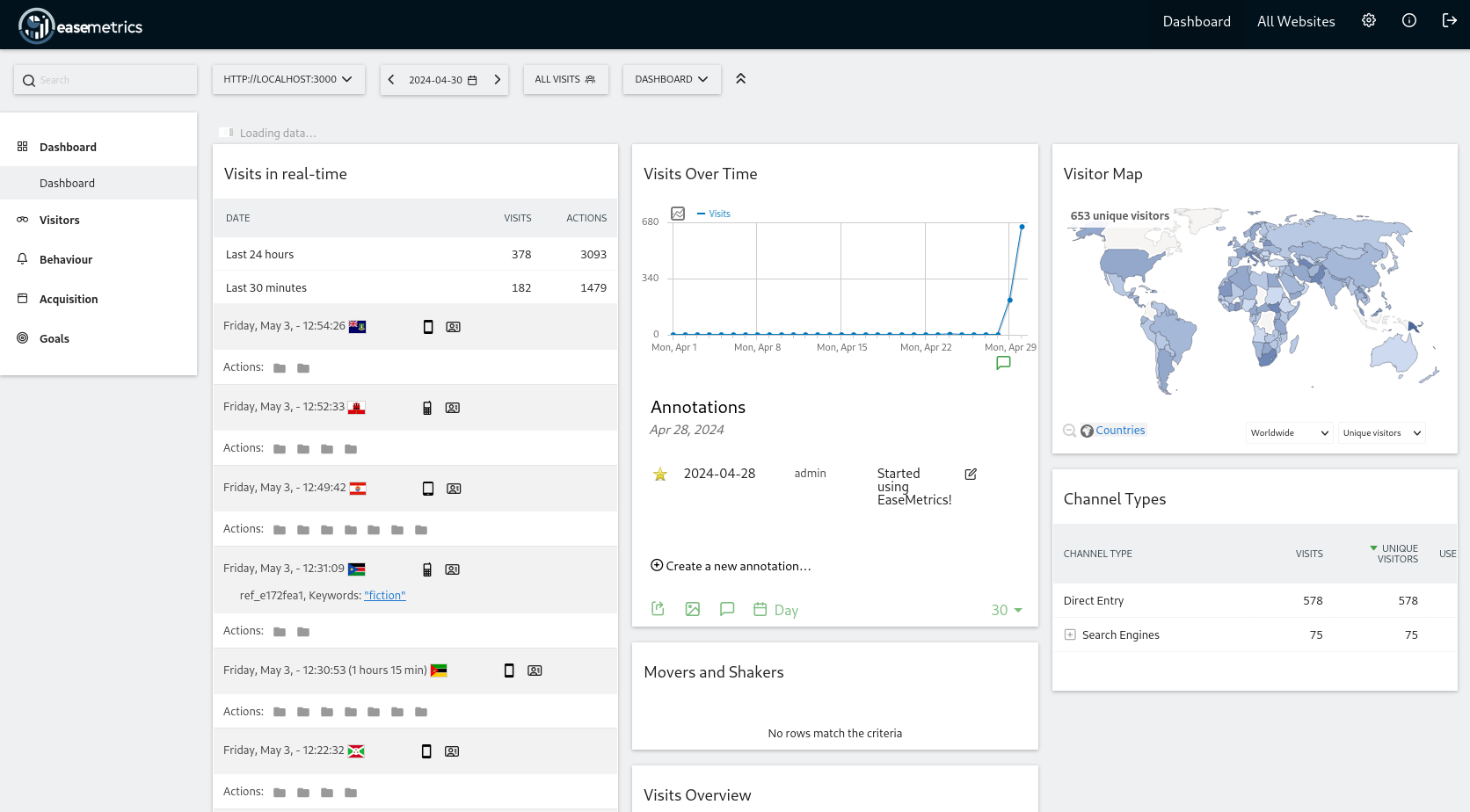The image size is (1470, 812).
Task: Open visitor profile for 12:30:53 visit
Action: (x=535, y=671)
